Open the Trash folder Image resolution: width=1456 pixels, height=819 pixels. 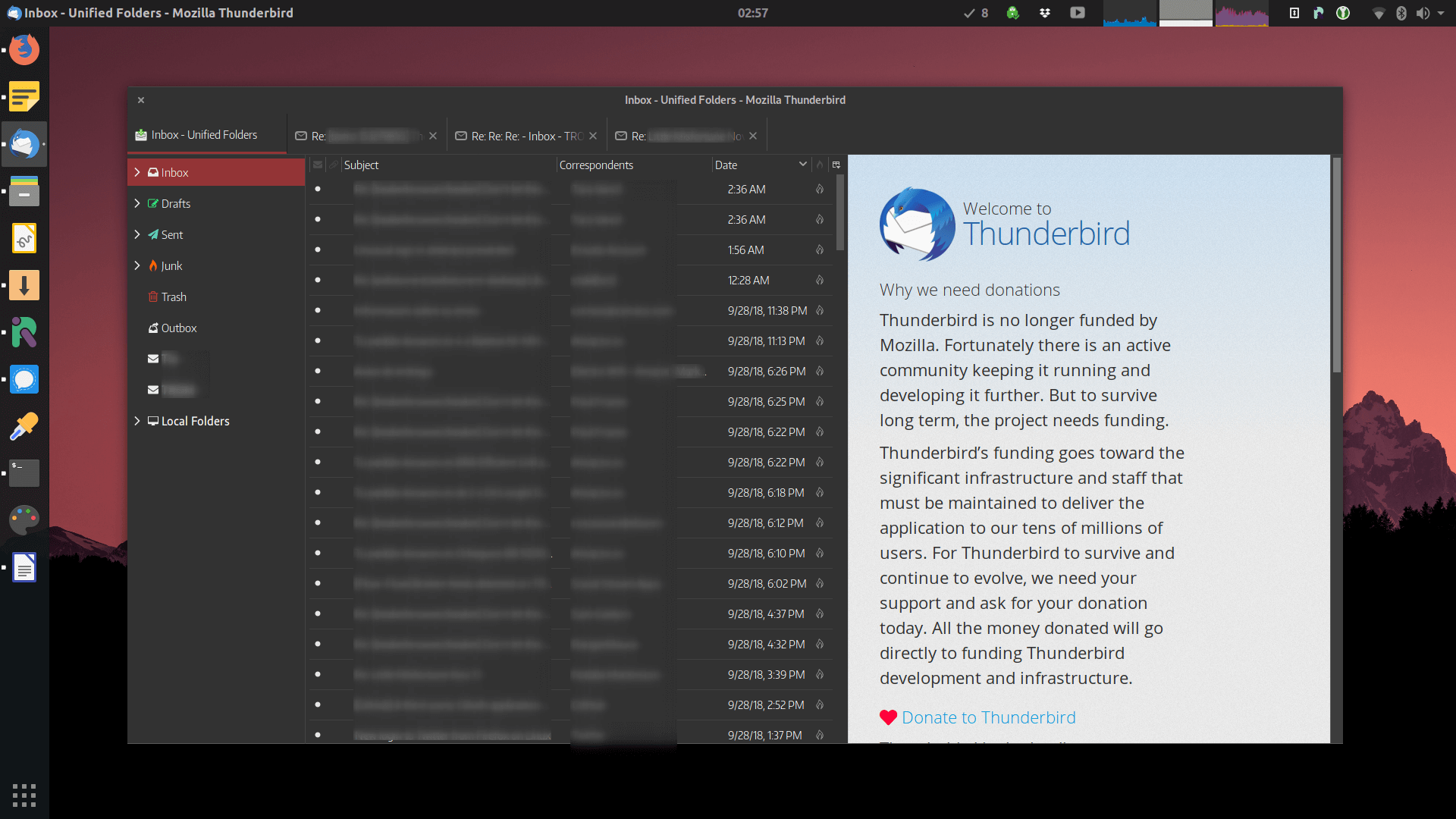pyautogui.click(x=174, y=297)
